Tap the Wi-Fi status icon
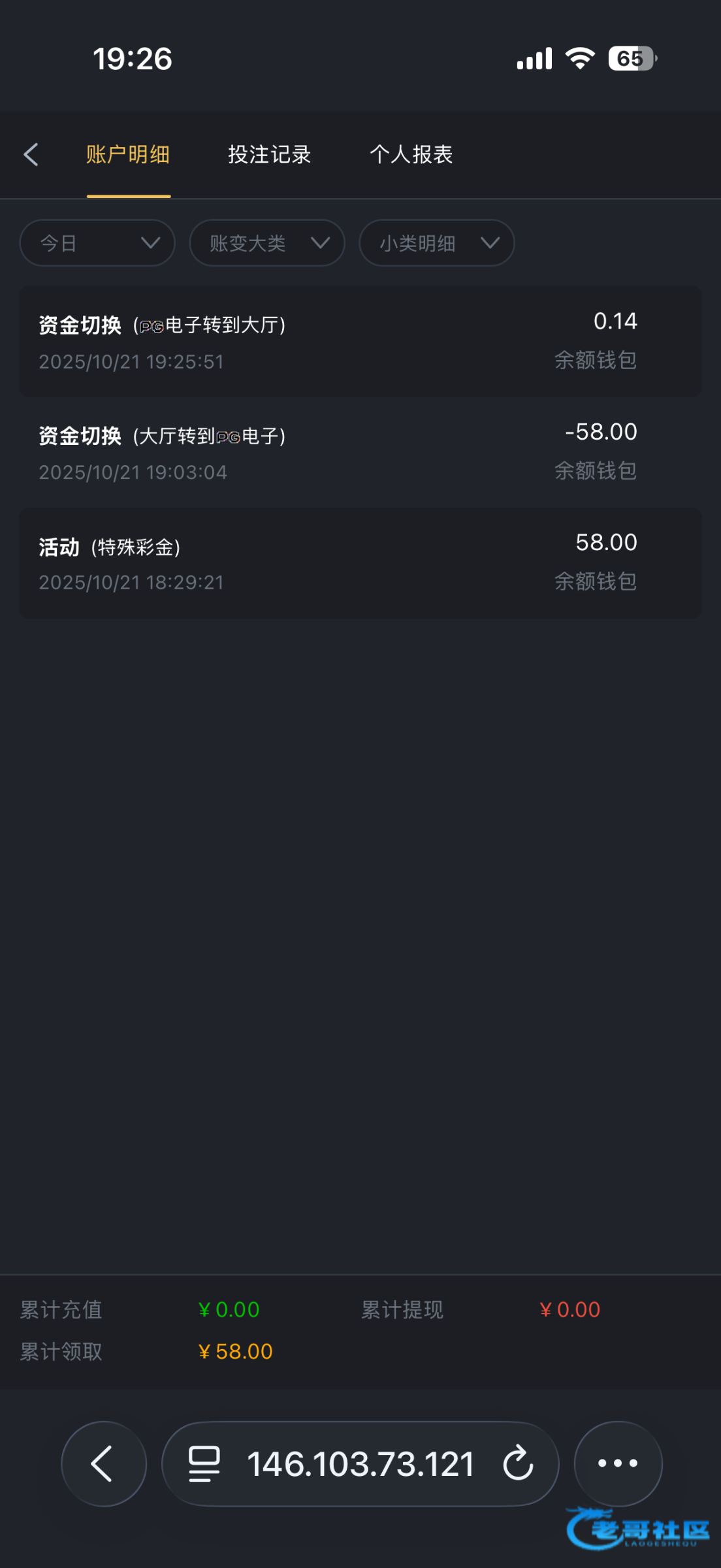721x1568 pixels. 580,58
